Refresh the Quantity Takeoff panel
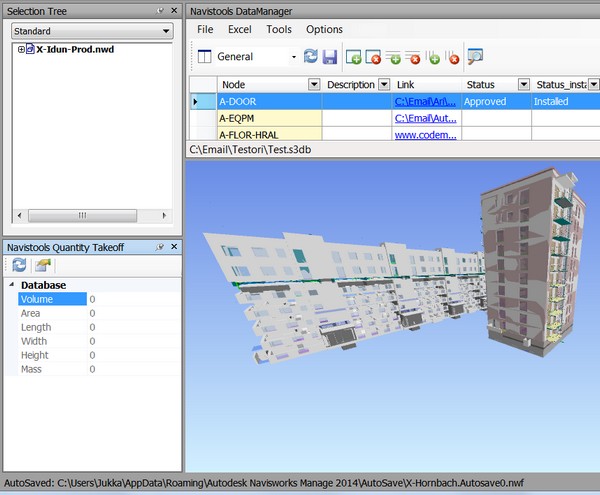Screen dimensions: 600x495 click(x=20, y=265)
